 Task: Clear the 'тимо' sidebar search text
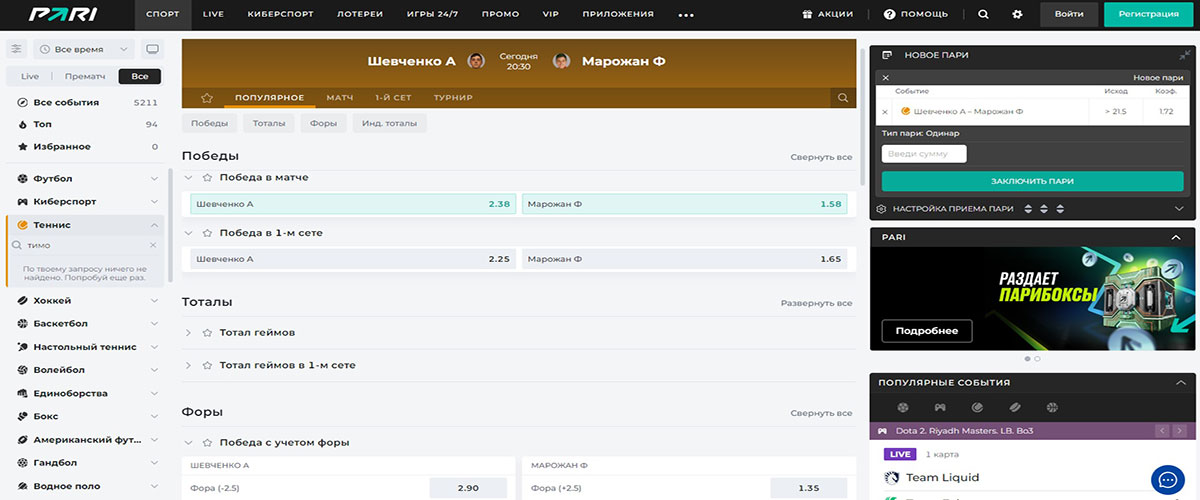(153, 245)
